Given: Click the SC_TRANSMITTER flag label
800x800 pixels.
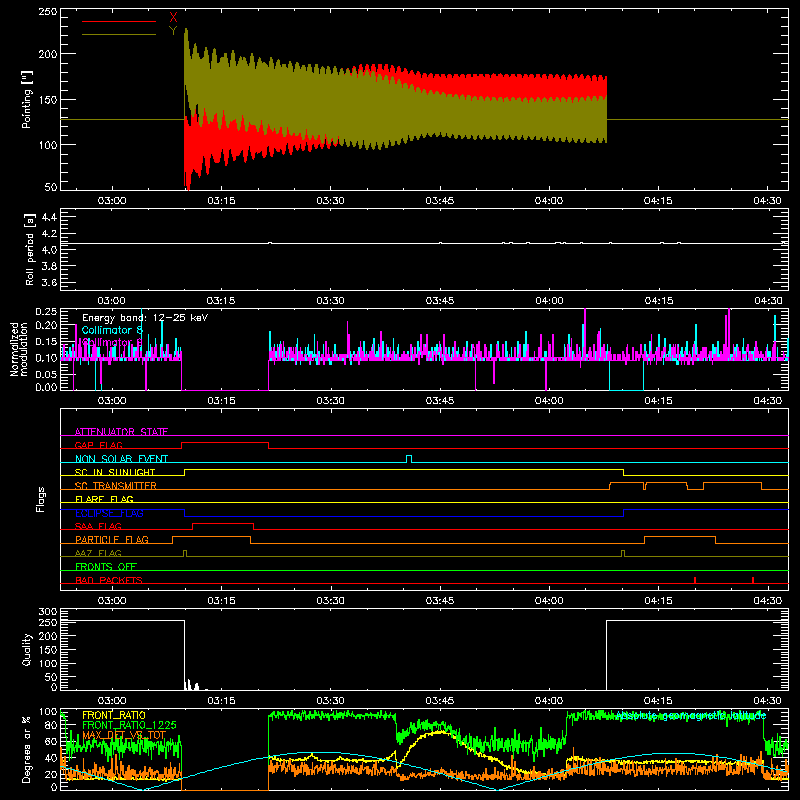Looking at the screenshot, I should pyautogui.click(x=116, y=486).
